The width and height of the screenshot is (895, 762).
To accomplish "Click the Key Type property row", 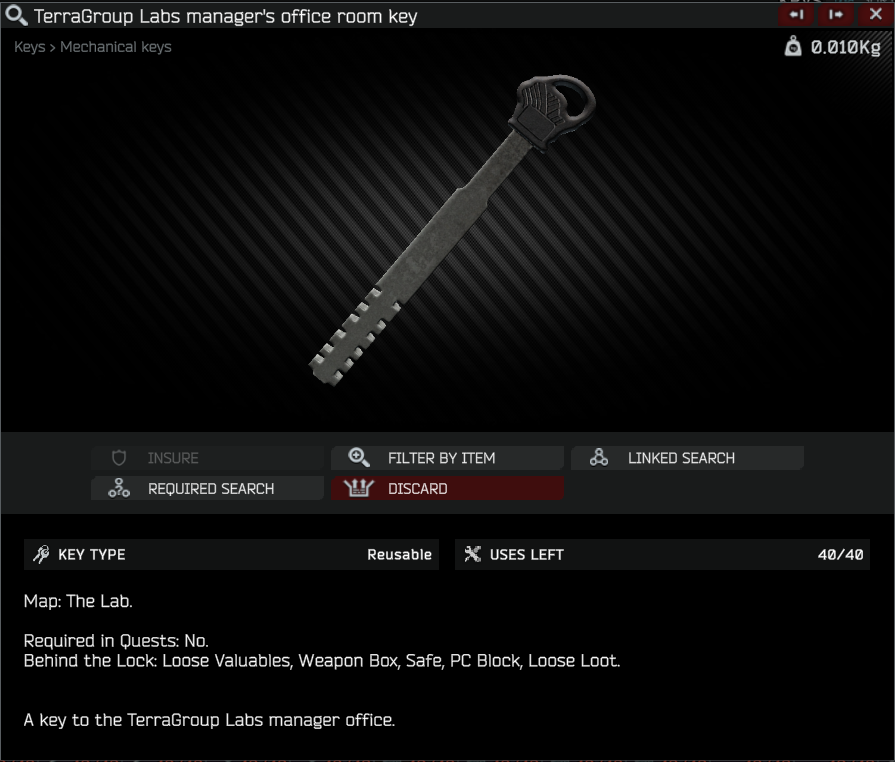I will [x=231, y=554].
